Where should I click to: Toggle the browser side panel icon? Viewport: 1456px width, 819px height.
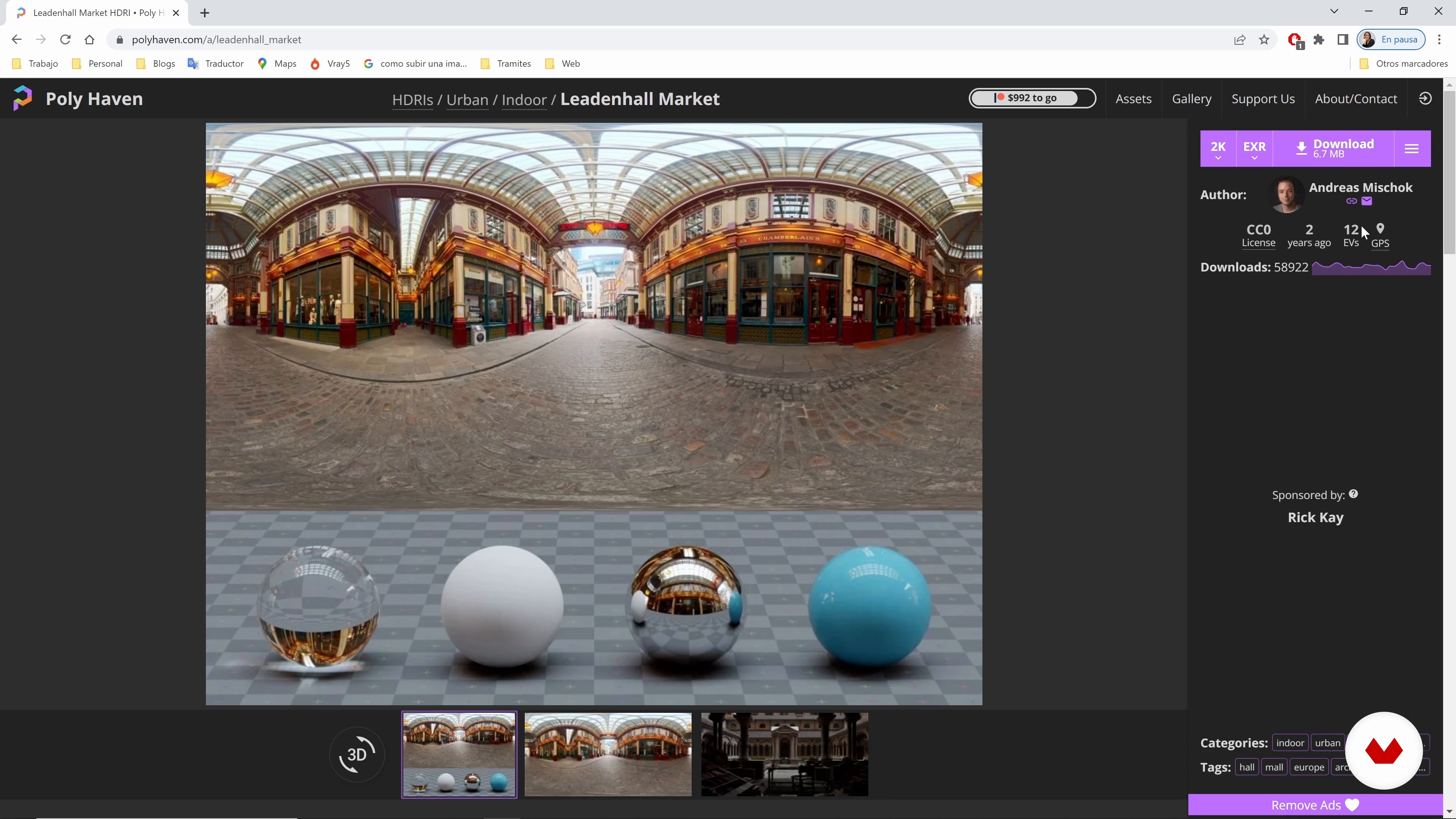[1343, 39]
